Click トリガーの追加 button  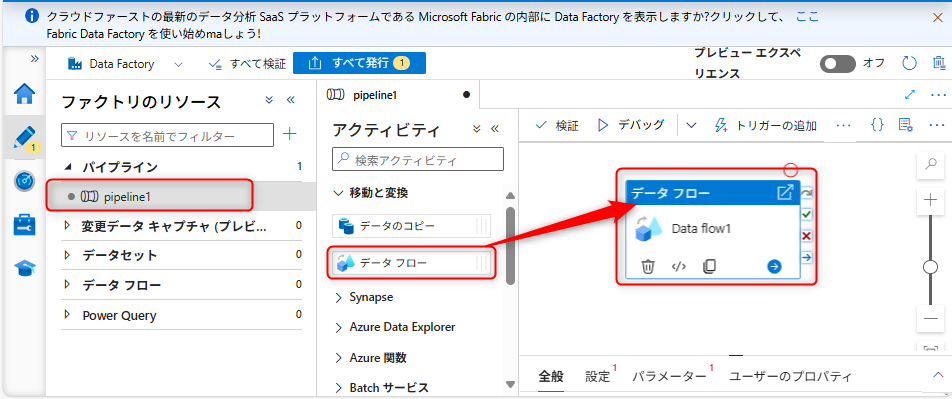click(766, 126)
